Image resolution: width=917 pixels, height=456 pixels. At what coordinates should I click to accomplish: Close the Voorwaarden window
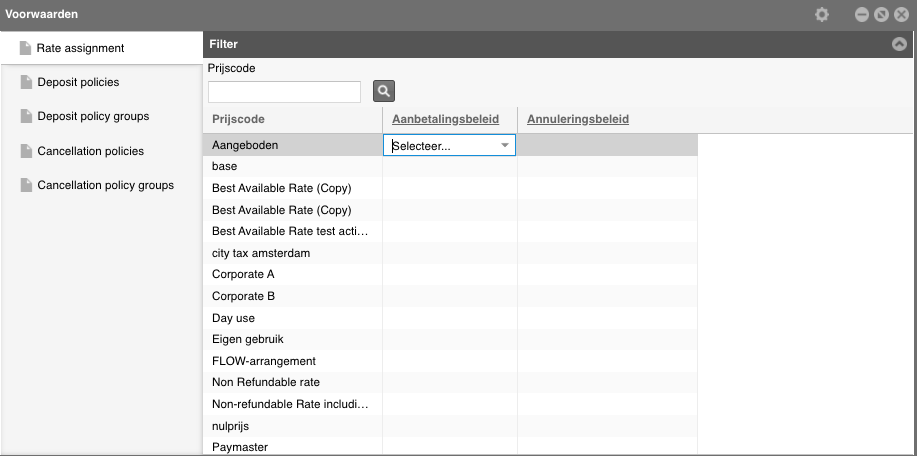pyautogui.click(x=901, y=15)
